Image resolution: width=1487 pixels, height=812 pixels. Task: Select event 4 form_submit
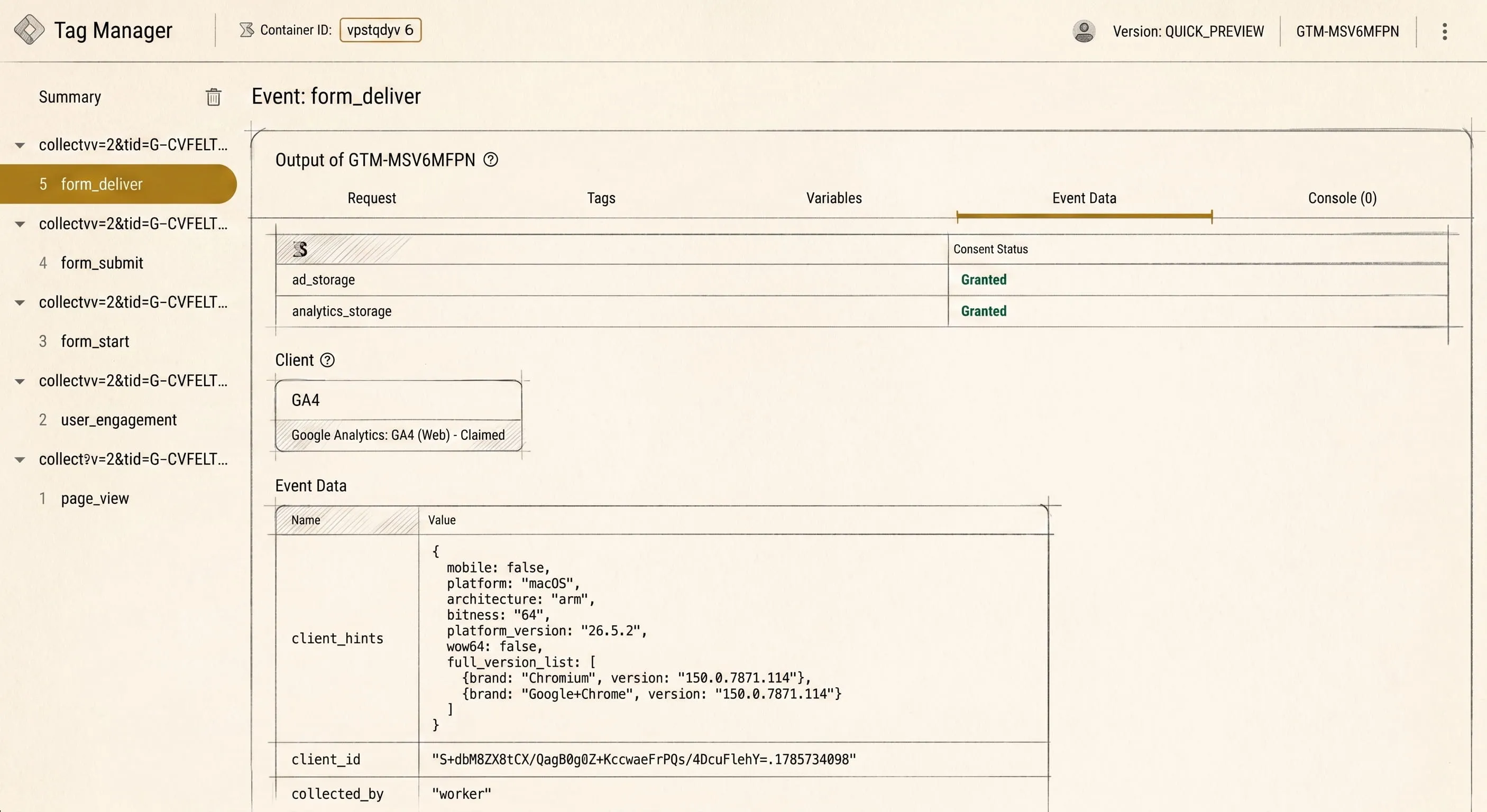tap(118, 263)
